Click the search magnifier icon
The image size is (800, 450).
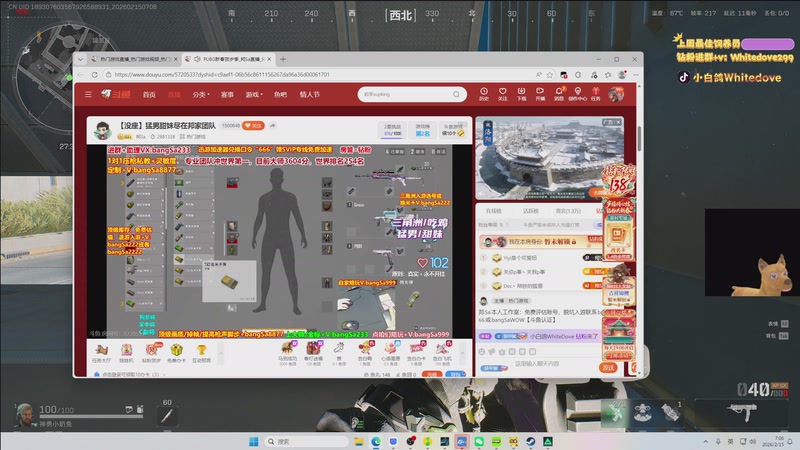[456, 94]
